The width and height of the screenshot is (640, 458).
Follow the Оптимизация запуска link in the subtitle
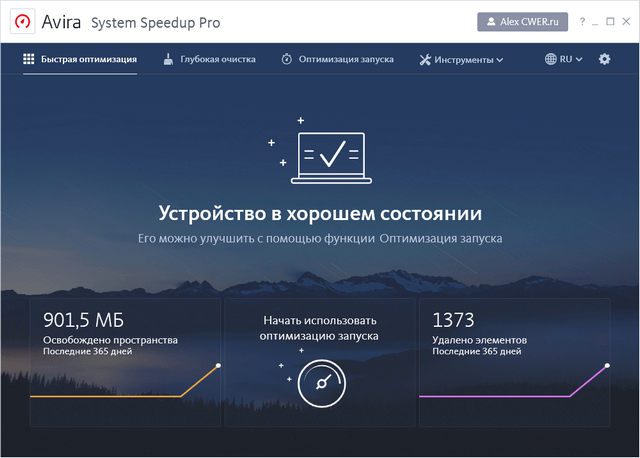pyautogui.click(x=441, y=239)
